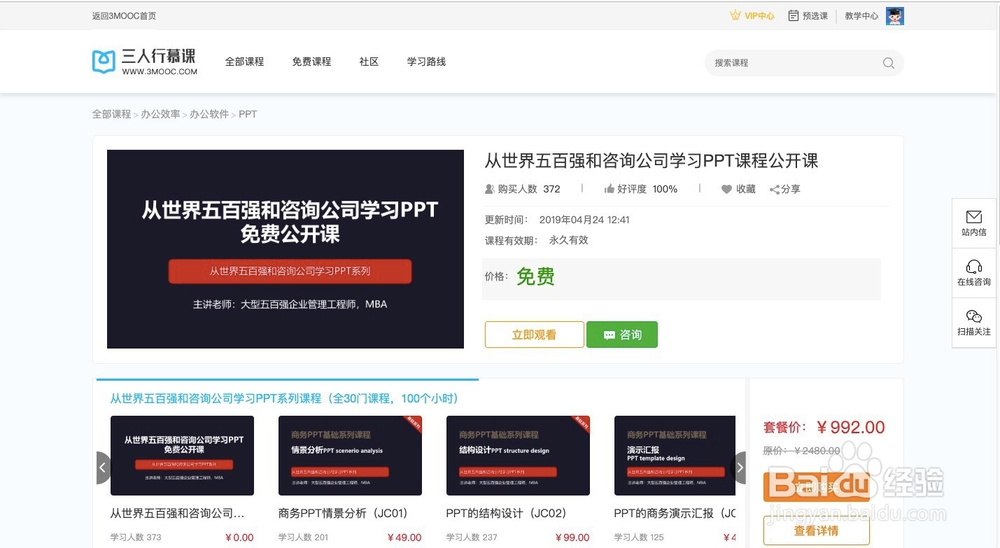Open 教学中心 in top bar
Viewport: 1000px width, 548px height.
click(x=862, y=16)
